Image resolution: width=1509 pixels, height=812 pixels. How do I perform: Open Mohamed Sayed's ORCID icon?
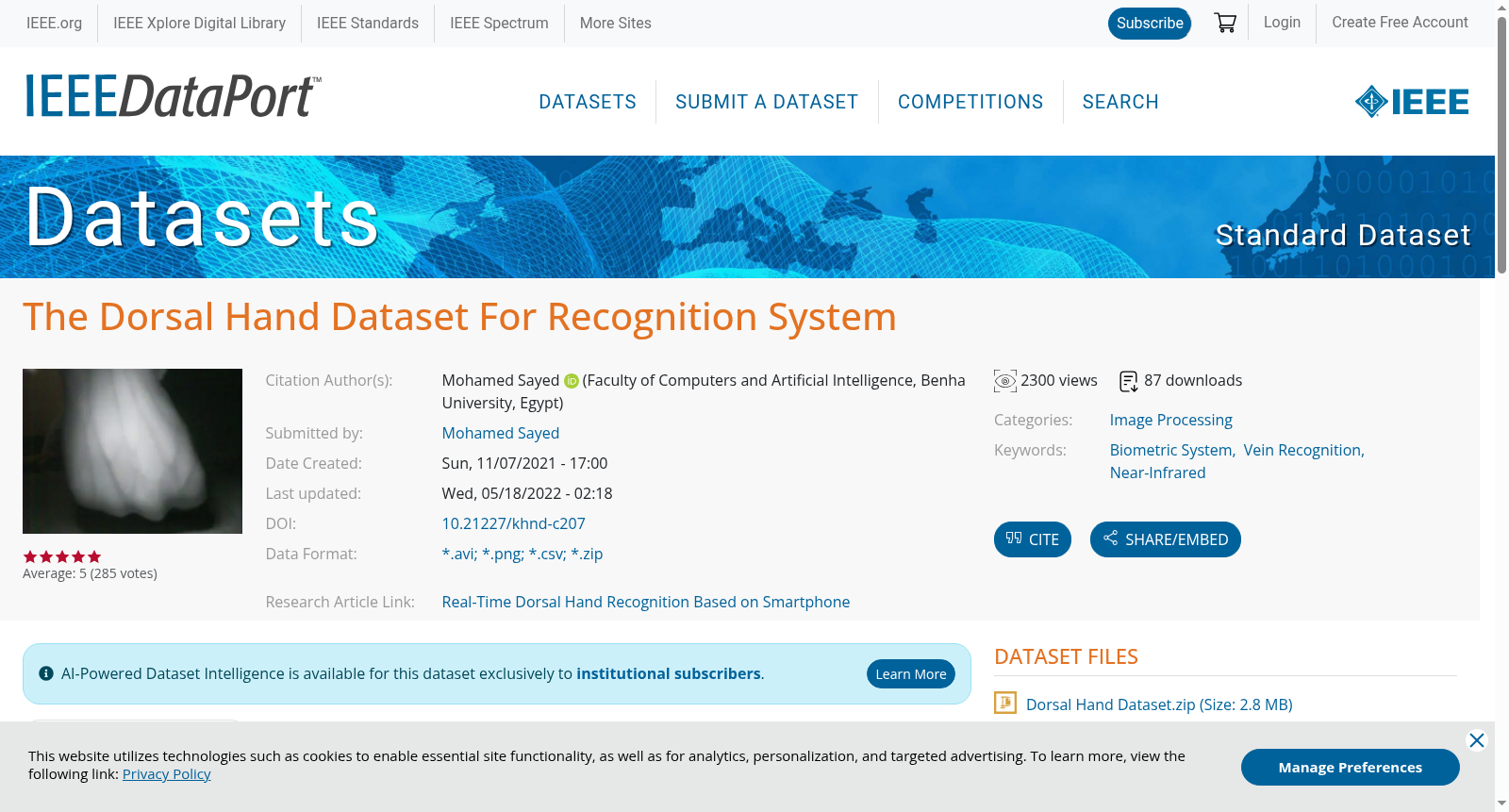coord(572,381)
